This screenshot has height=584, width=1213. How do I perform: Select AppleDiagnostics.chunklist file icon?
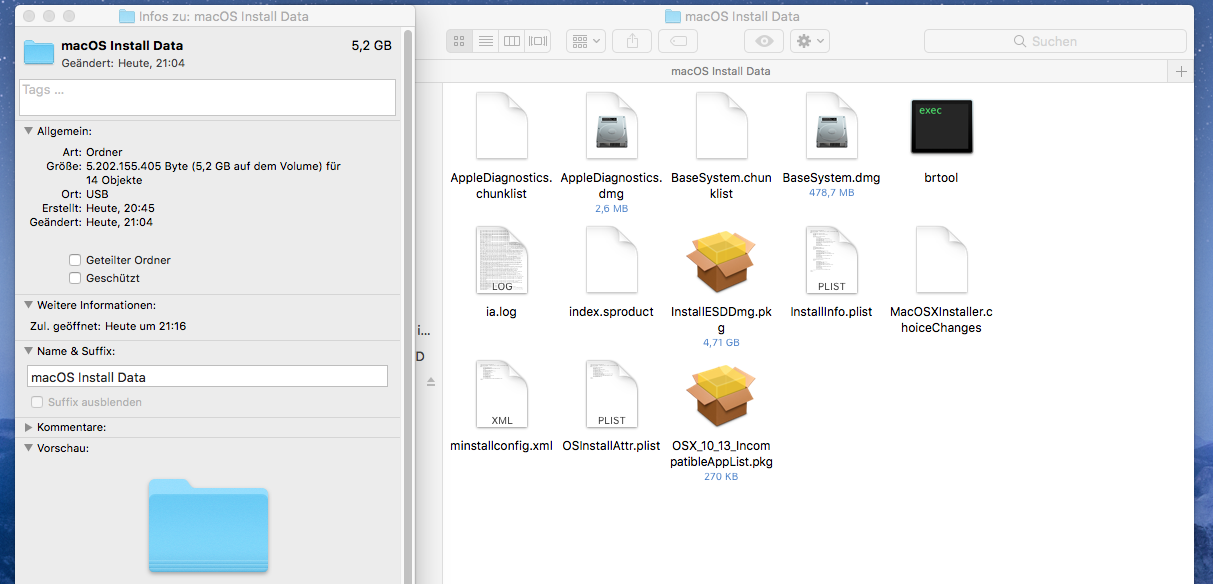point(501,127)
